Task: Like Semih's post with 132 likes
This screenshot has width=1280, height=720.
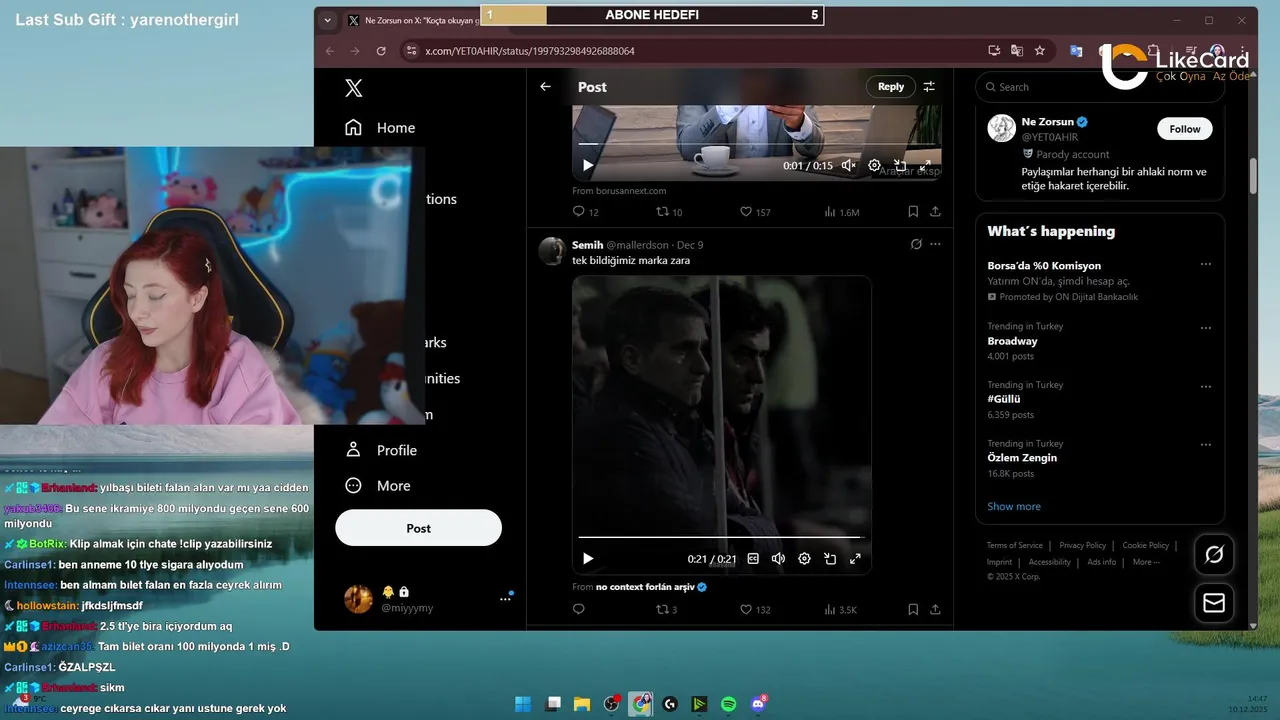Action: tap(755, 609)
